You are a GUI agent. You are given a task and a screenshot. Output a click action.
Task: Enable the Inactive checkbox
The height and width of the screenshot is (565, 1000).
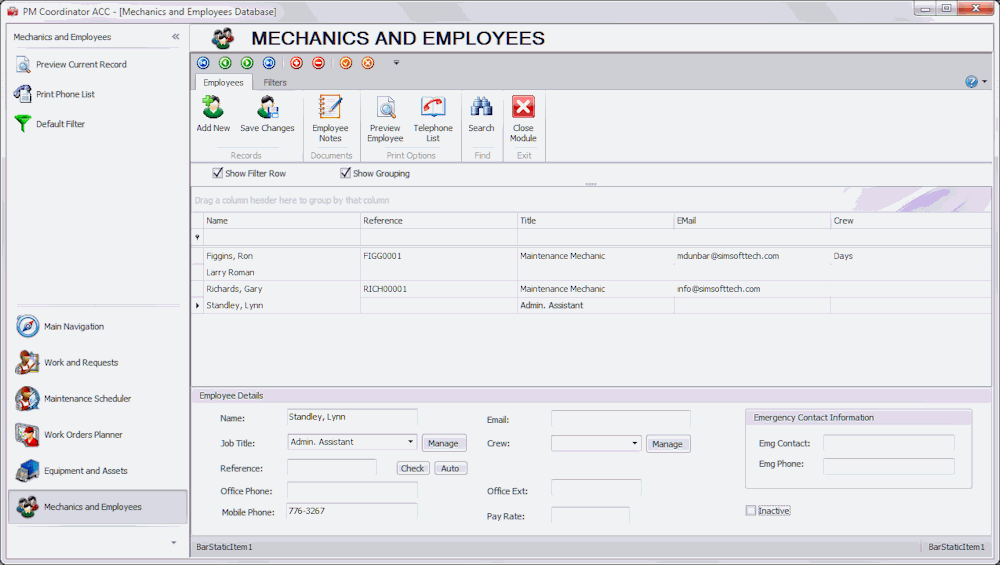[x=751, y=511]
